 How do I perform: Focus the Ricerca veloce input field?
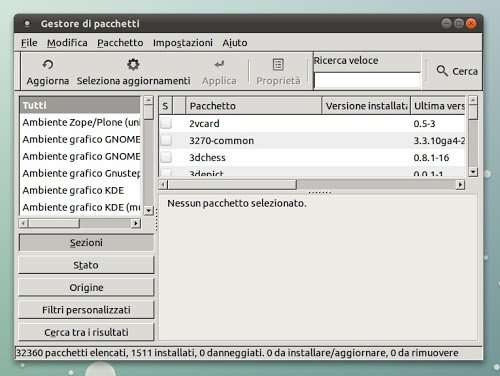(x=367, y=81)
